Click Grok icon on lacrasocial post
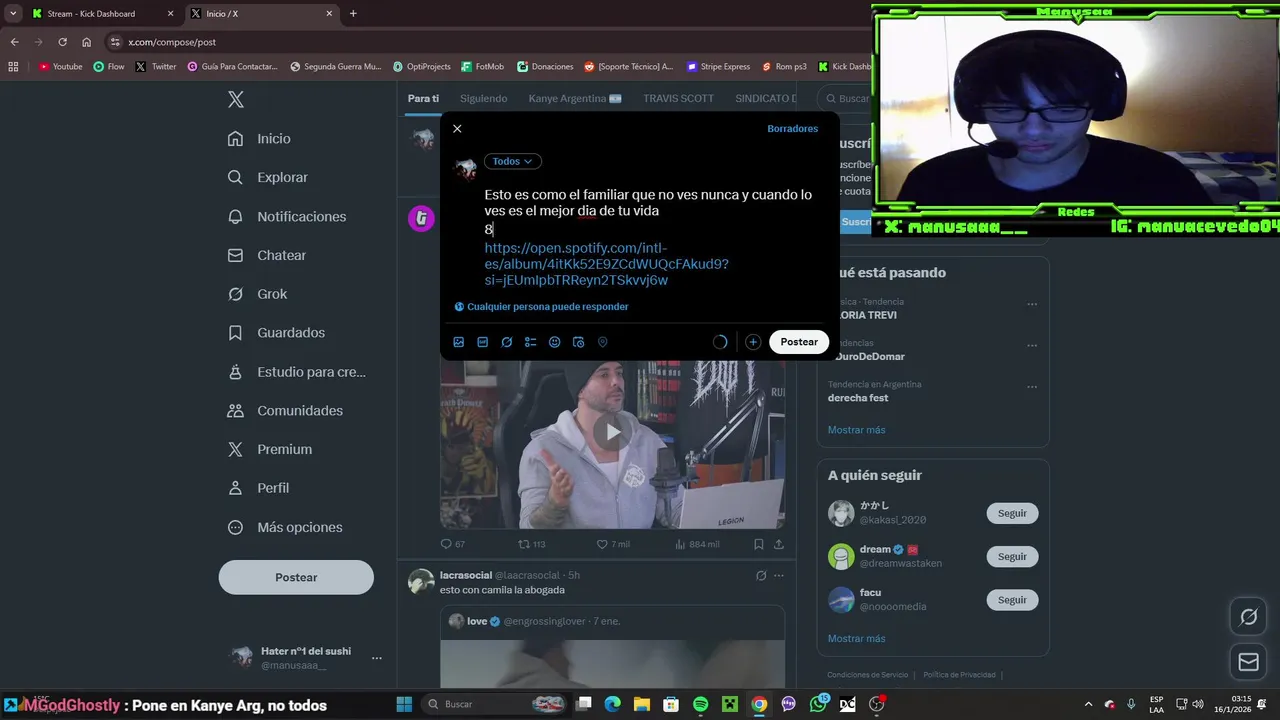 tap(761, 576)
